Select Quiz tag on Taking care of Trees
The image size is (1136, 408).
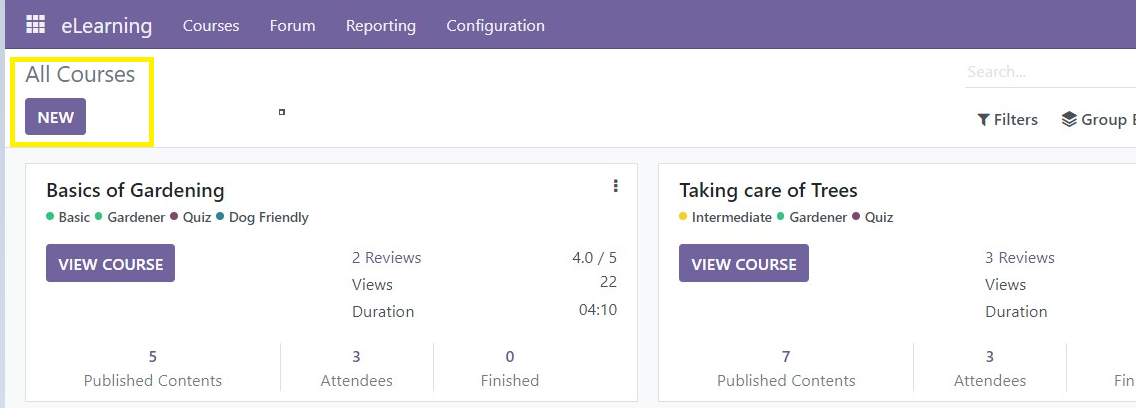pos(873,217)
